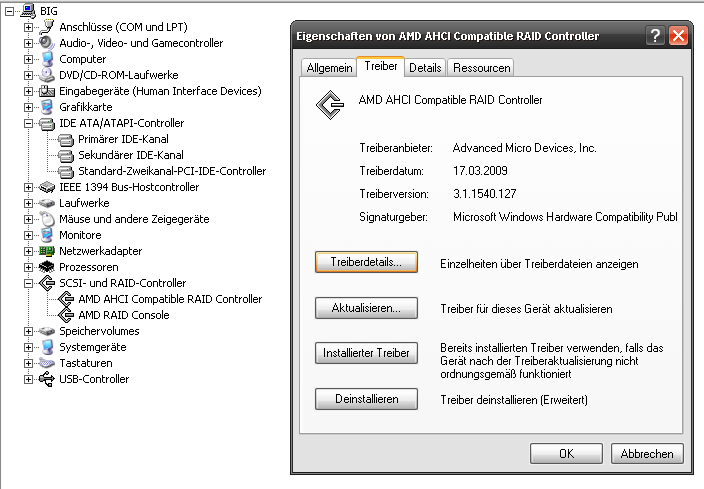Select the IEEE 1394 Bus-Hostcontroller entry
Image resolution: width=704 pixels, height=489 pixels.
point(129,187)
